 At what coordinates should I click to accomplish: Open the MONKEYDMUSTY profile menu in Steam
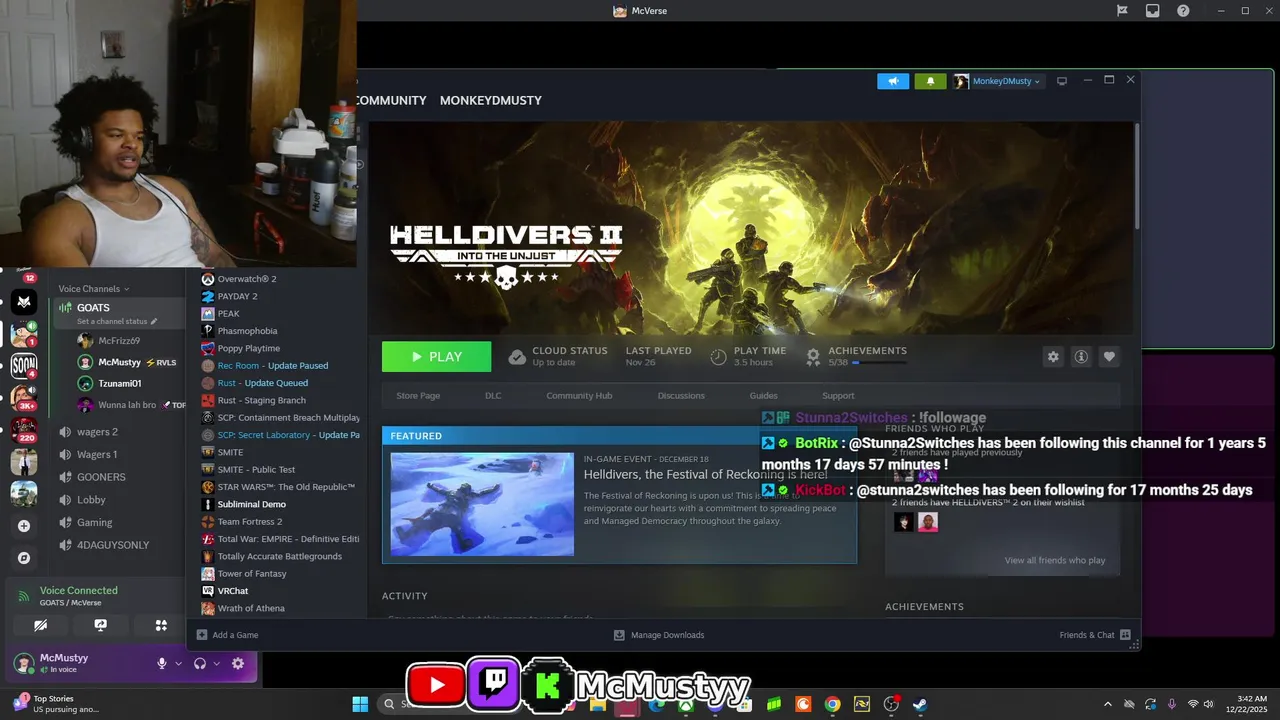coord(491,100)
